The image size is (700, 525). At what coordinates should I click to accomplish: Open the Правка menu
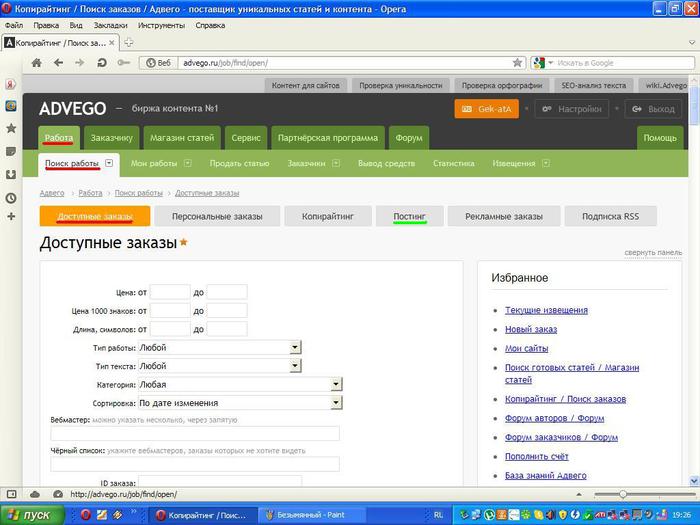[x=46, y=25]
